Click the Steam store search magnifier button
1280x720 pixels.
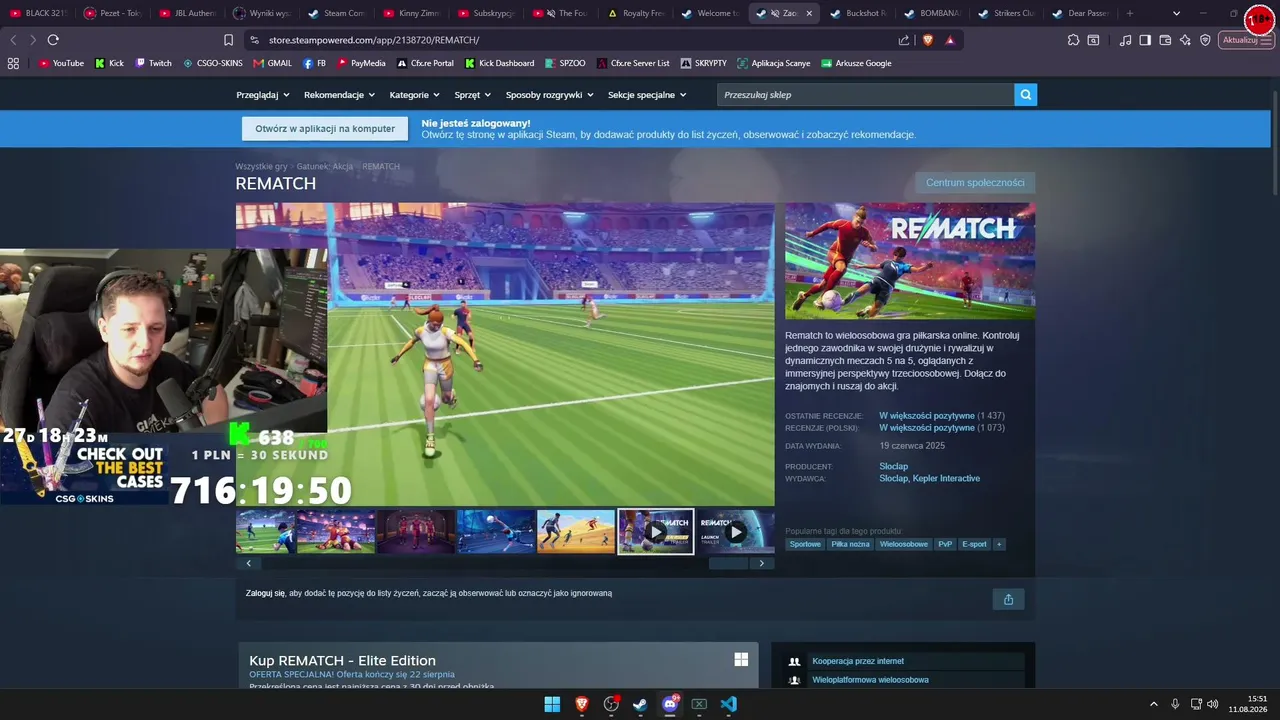(1025, 95)
